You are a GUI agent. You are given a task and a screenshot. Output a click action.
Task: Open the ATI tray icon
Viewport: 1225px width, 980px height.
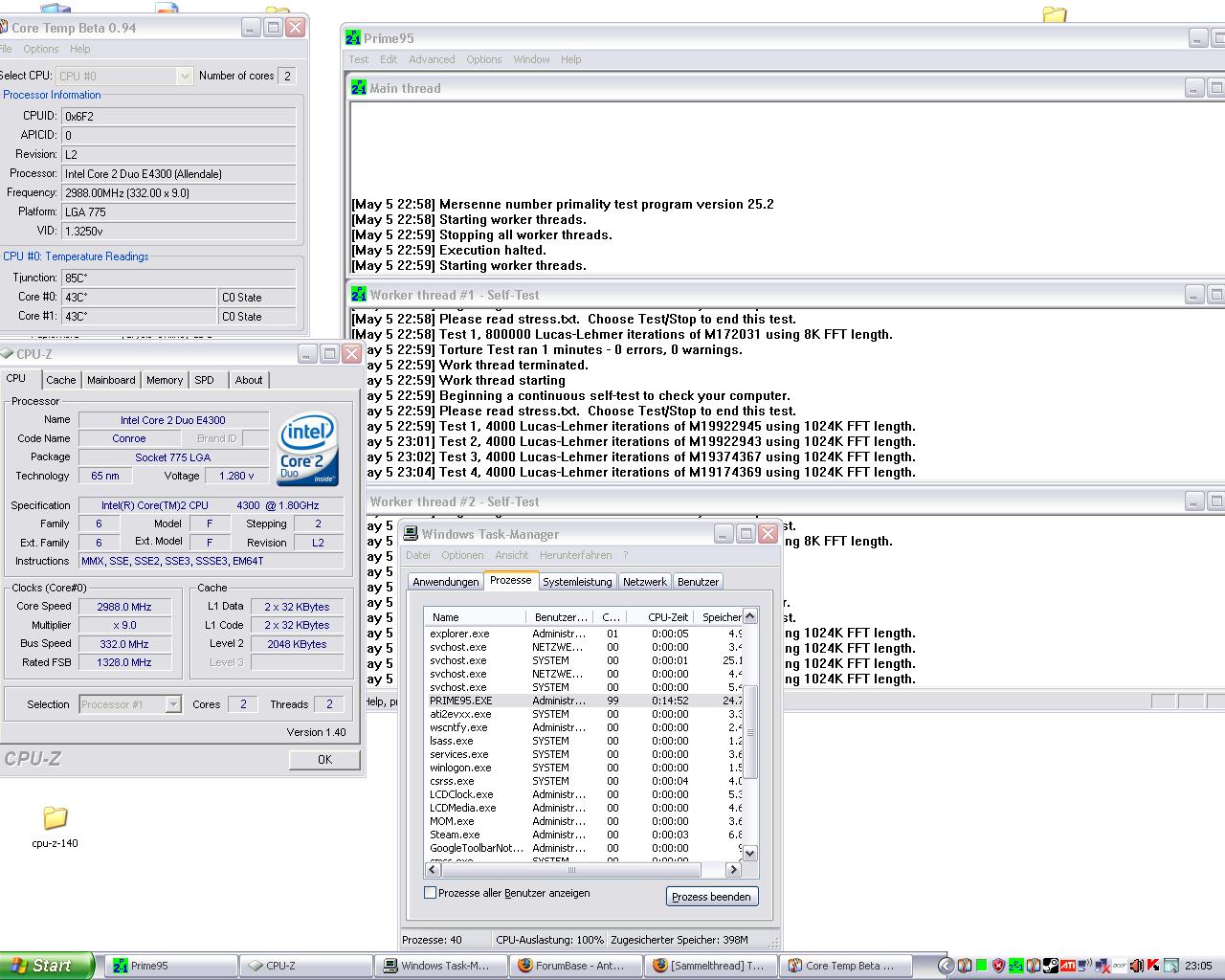1068,966
